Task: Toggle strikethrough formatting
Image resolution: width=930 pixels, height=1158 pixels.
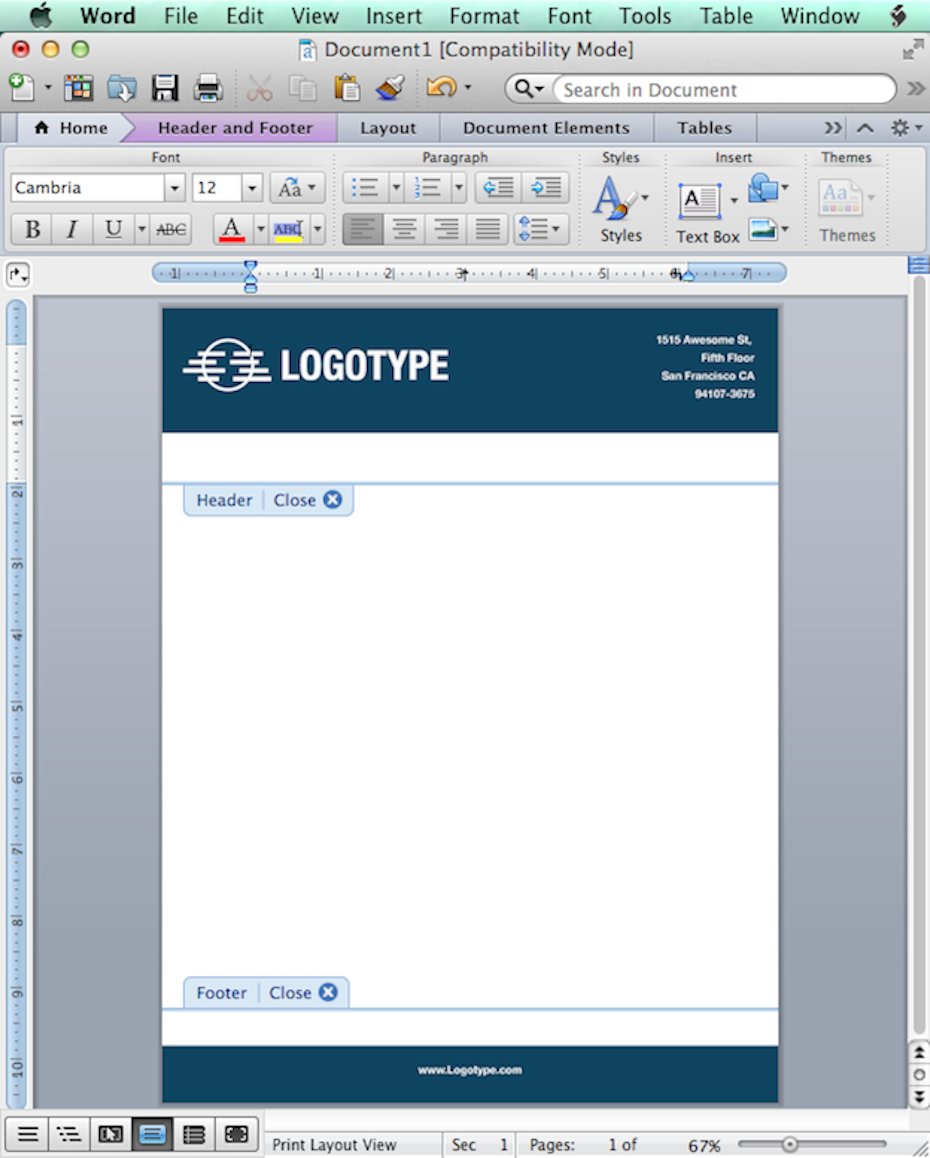Action: (171, 230)
